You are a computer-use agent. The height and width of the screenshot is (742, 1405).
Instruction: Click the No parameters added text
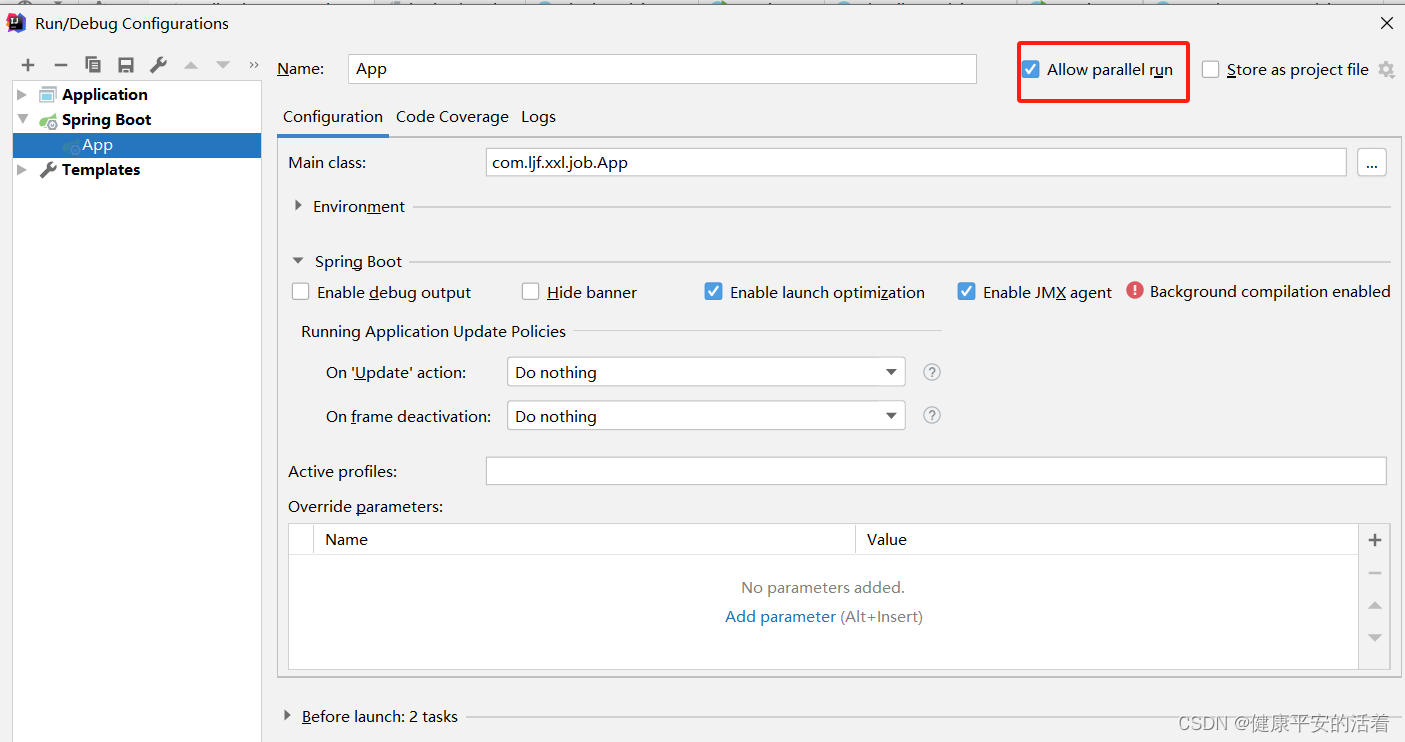[x=823, y=588]
